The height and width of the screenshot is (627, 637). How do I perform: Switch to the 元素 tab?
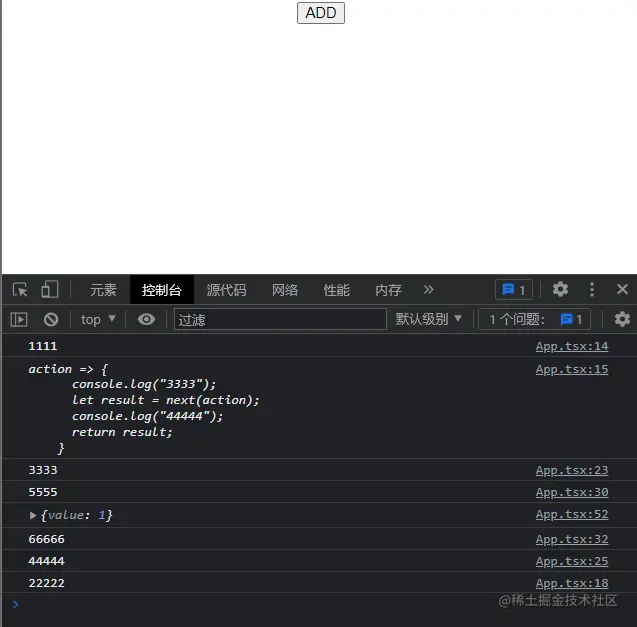[103, 290]
